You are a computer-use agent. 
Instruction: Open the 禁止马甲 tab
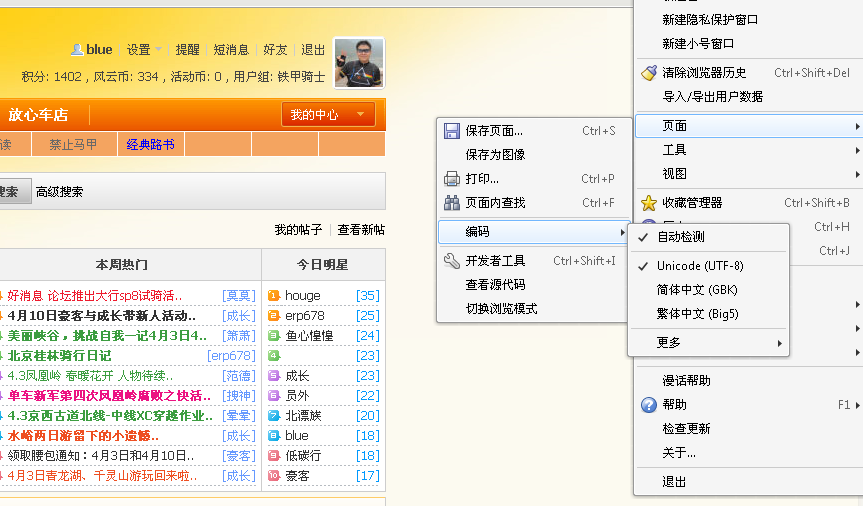tap(73, 144)
